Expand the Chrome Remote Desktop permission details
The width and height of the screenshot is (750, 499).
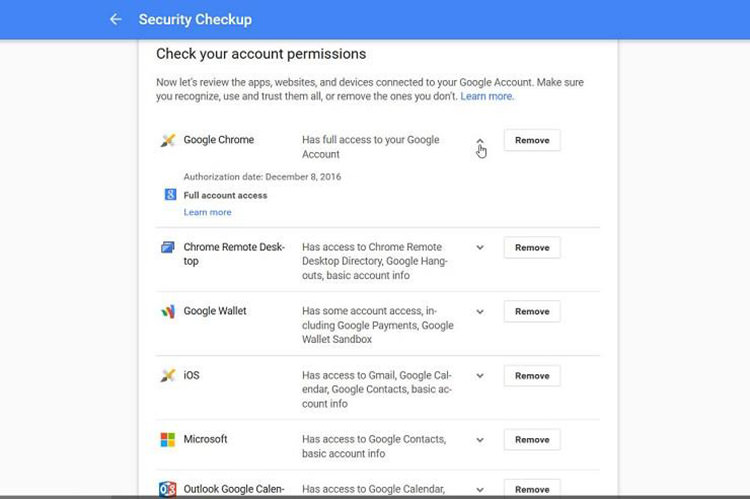tap(480, 248)
